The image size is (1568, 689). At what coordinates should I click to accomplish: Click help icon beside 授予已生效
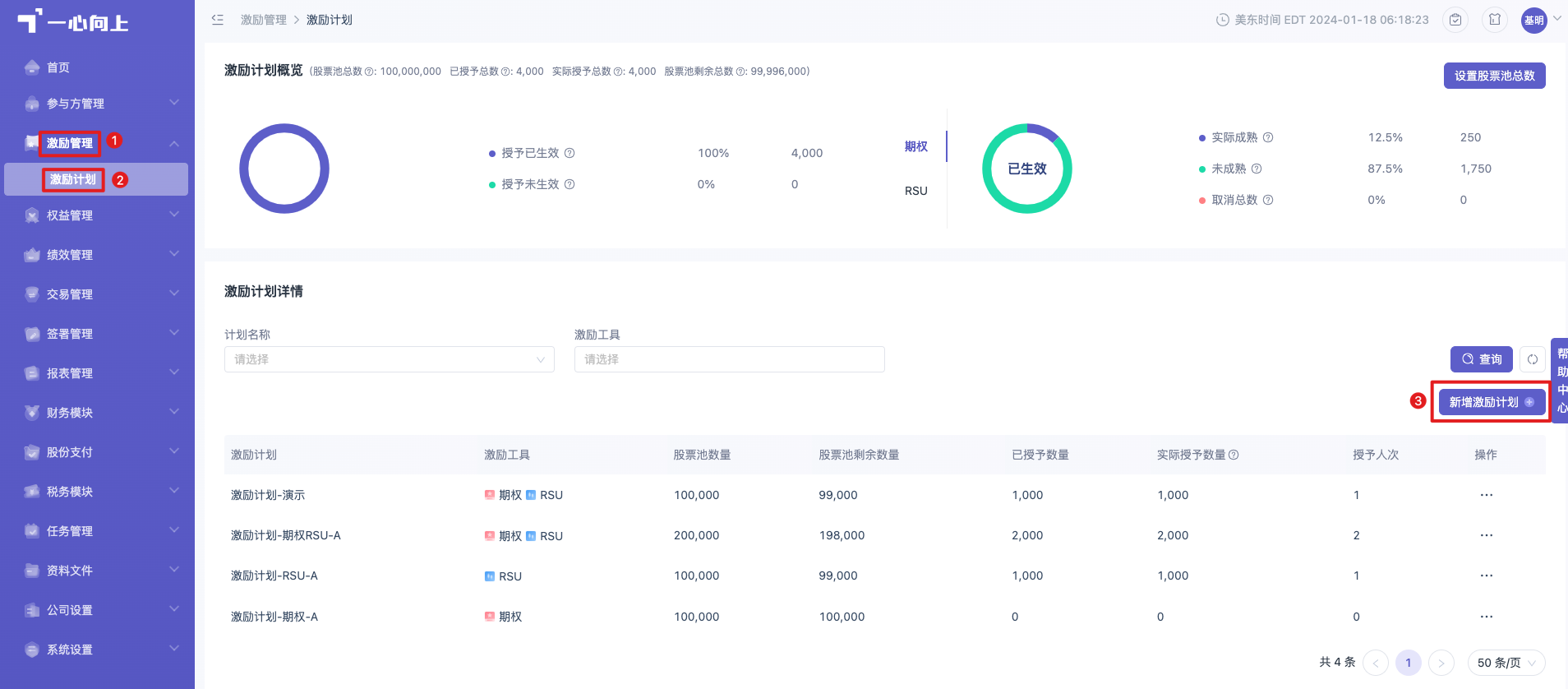[x=570, y=153]
